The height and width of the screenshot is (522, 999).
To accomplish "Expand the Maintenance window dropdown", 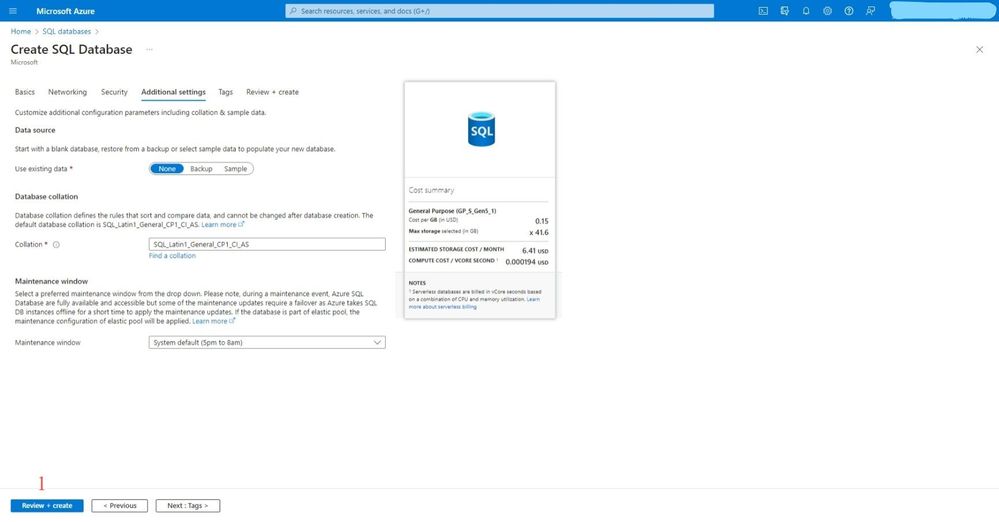I will [267, 343].
